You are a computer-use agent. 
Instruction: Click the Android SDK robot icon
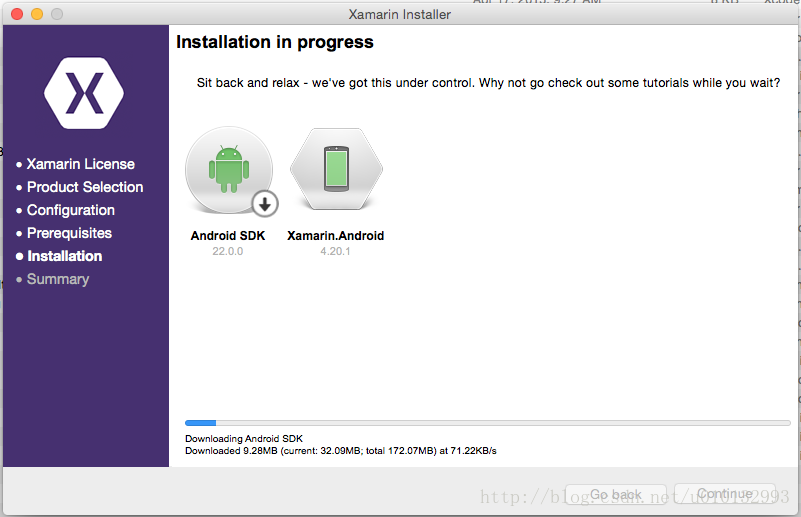(x=229, y=170)
